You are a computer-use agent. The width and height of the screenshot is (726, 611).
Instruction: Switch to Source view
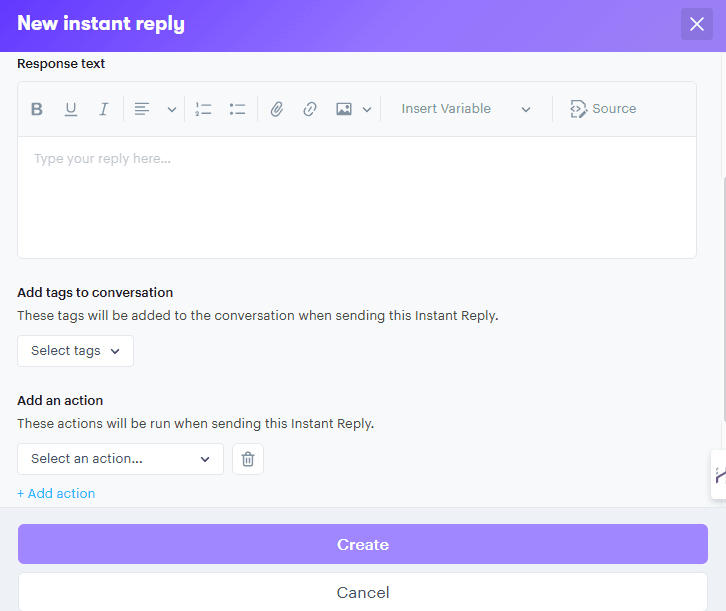[x=603, y=109]
